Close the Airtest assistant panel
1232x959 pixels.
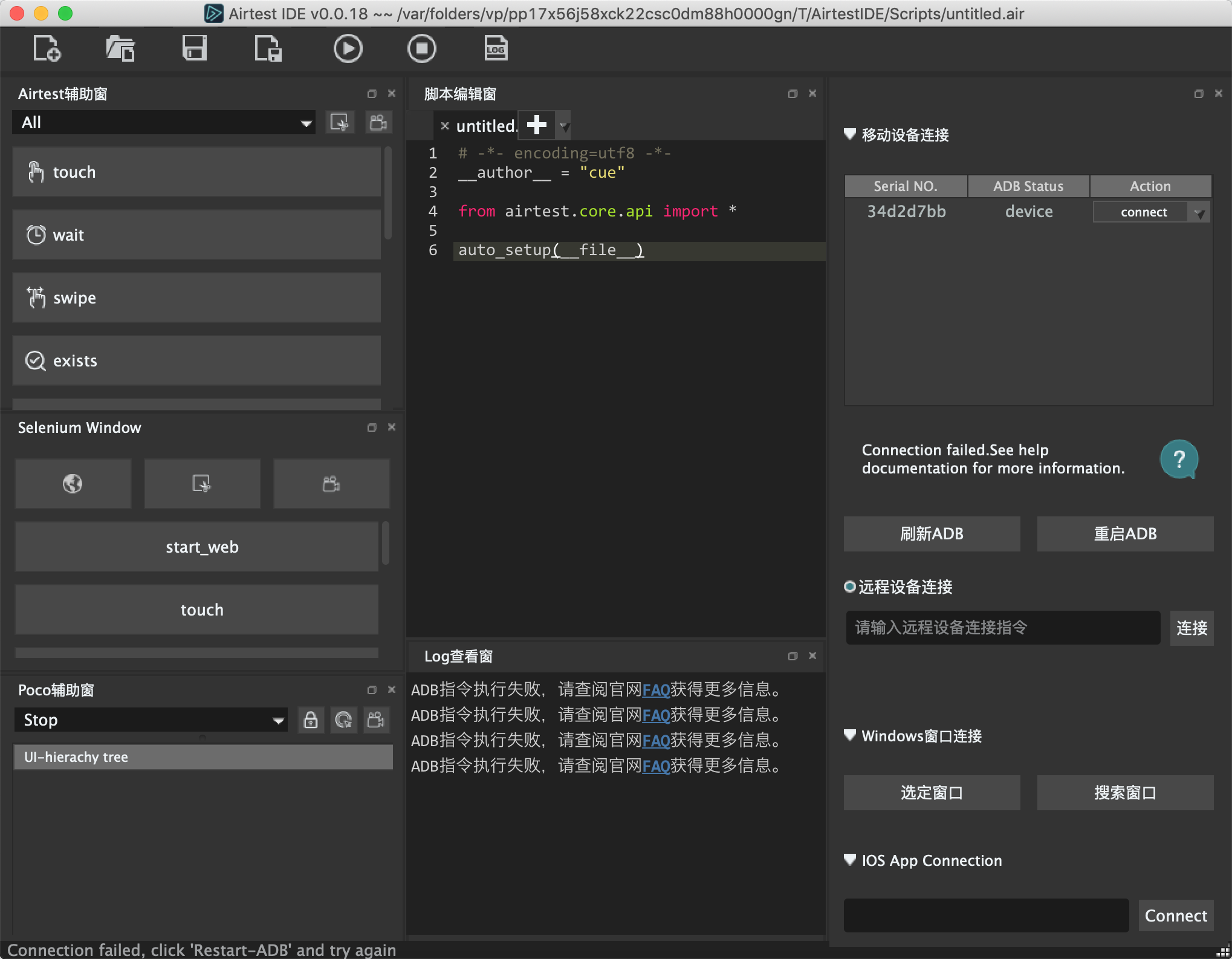[392, 94]
